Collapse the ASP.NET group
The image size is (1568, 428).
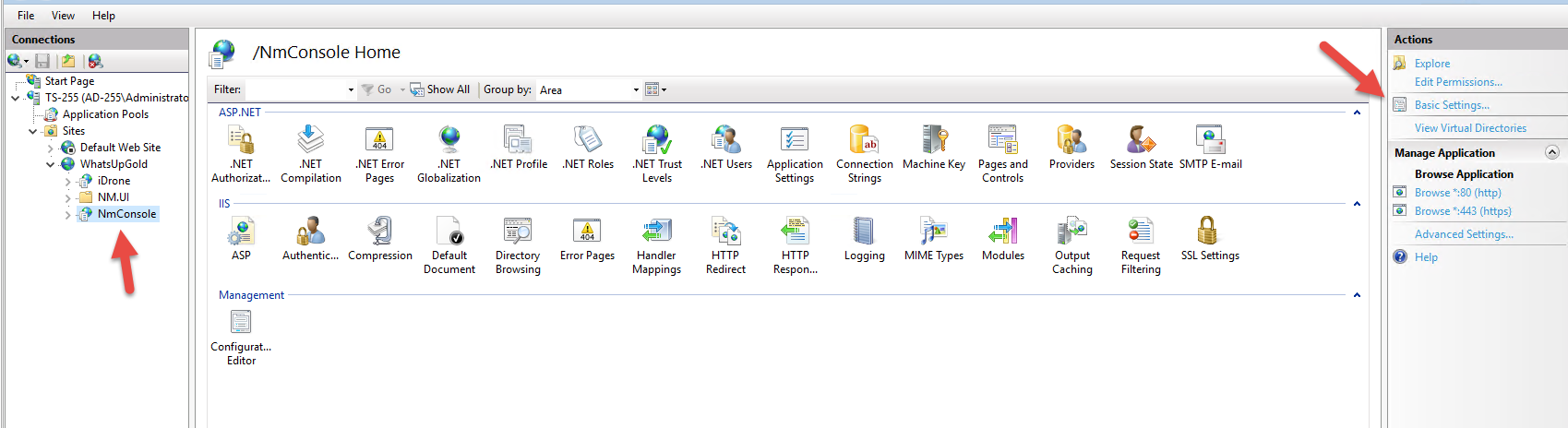click(1357, 113)
